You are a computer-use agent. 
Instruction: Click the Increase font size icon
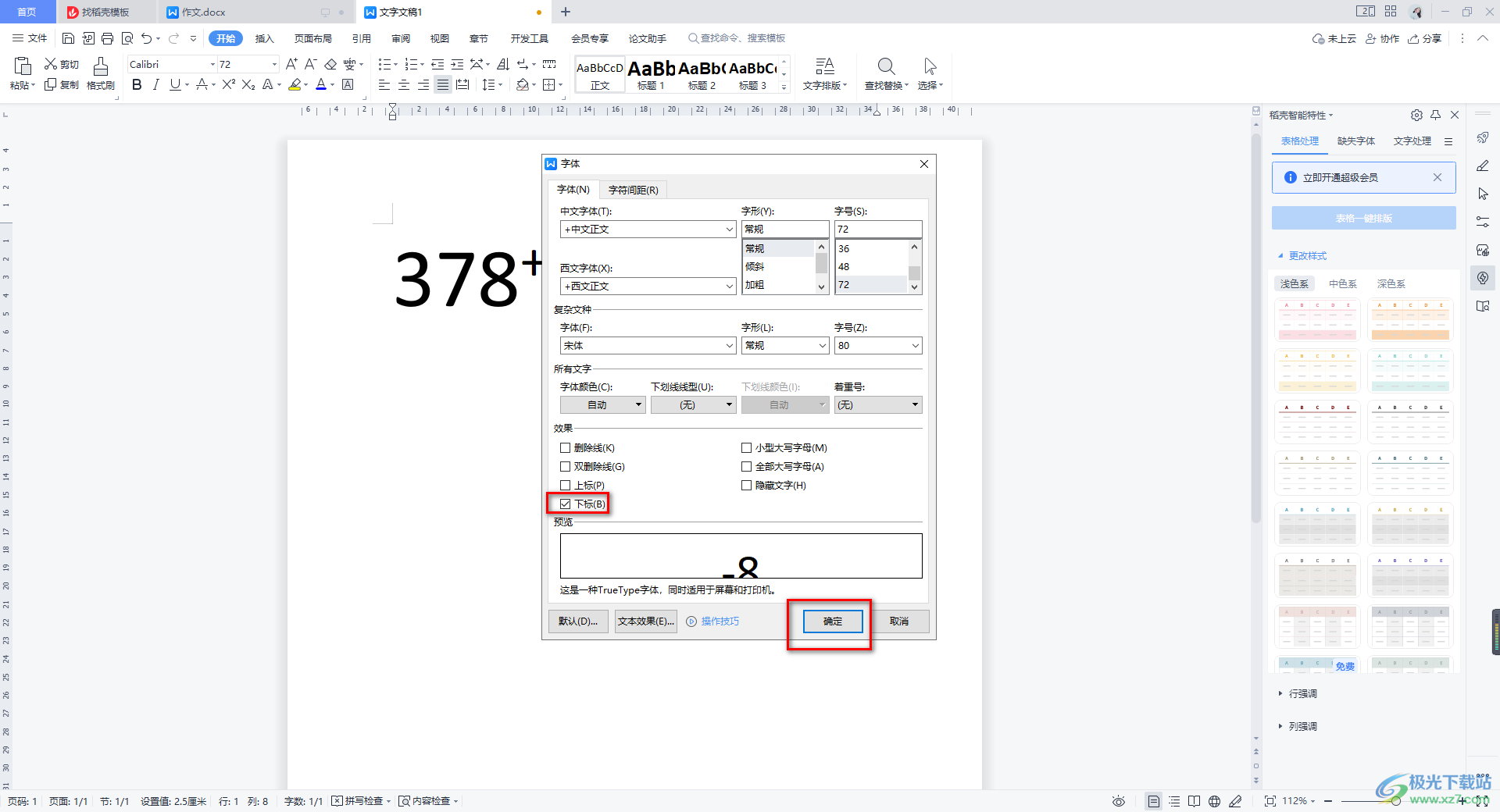pyautogui.click(x=291, y=64)
